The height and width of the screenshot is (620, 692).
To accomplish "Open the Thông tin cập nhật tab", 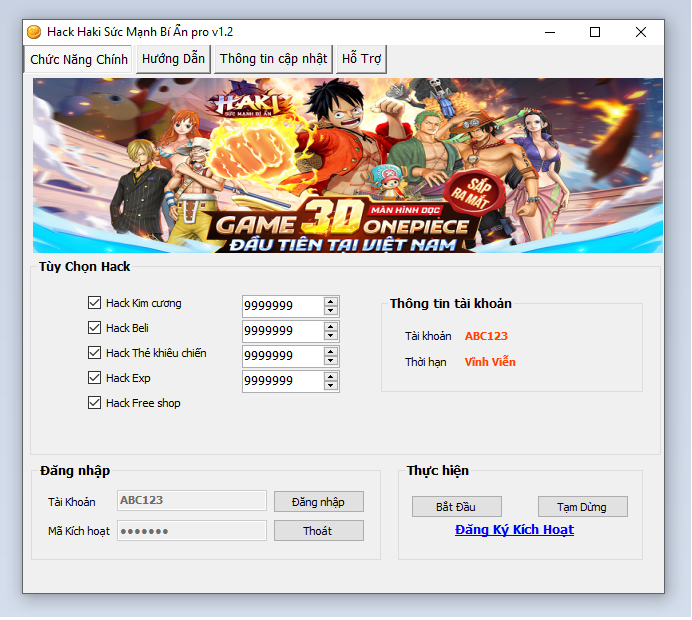I will pos(273,59).
